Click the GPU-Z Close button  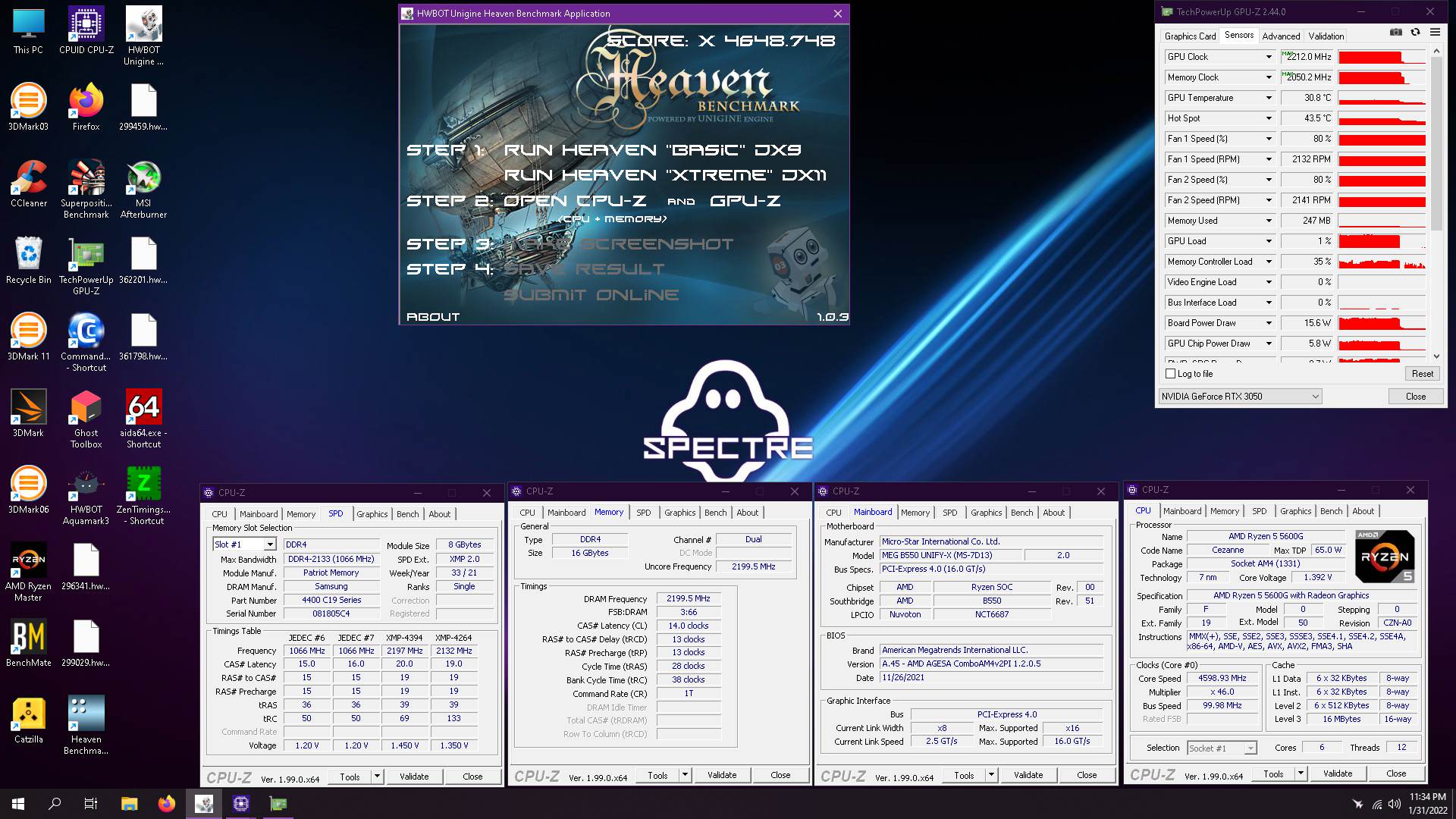point(1415,396)
